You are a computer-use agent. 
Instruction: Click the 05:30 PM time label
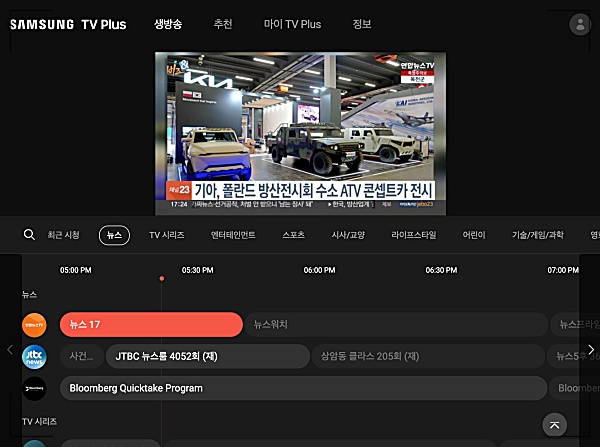pos(197,270)
